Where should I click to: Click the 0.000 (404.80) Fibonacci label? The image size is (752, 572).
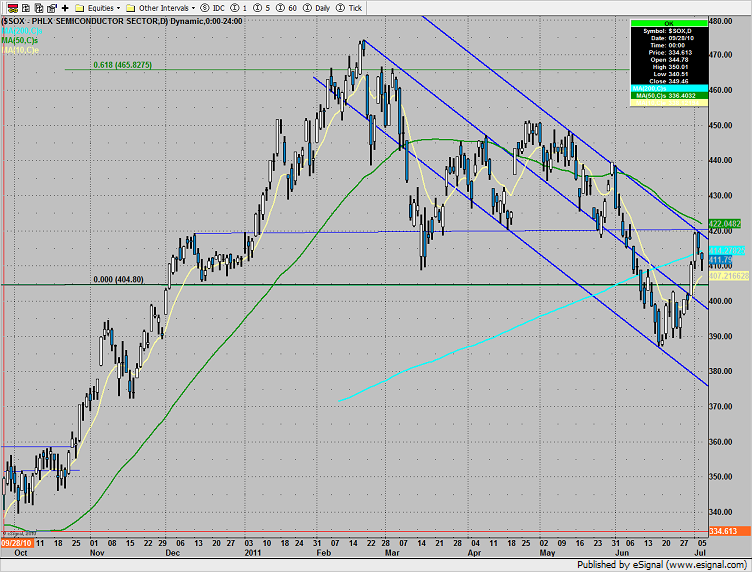tap(118, 279)
